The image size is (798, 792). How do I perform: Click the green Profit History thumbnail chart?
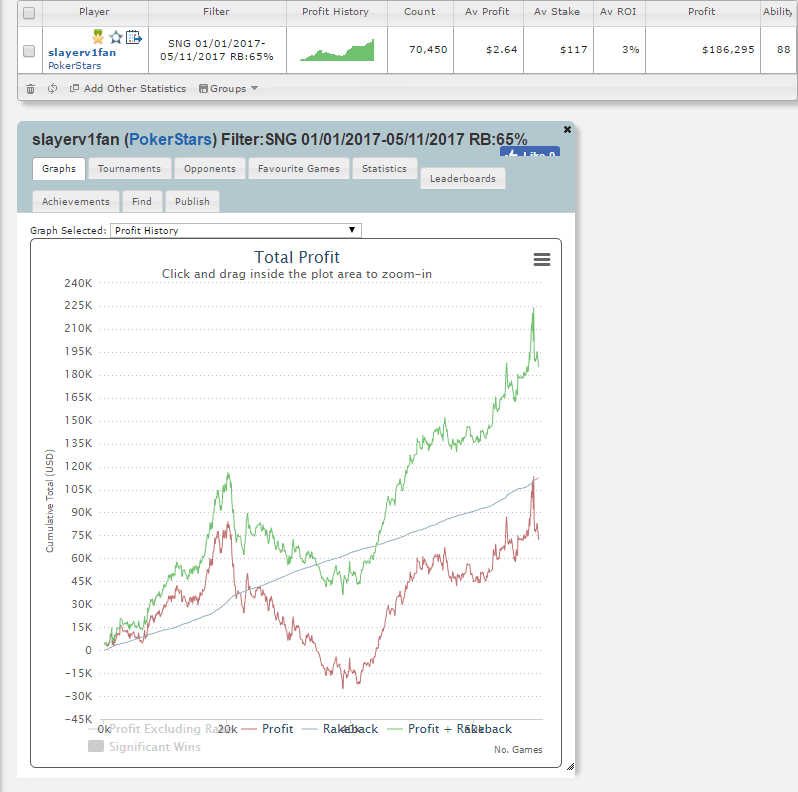(336, 50)
